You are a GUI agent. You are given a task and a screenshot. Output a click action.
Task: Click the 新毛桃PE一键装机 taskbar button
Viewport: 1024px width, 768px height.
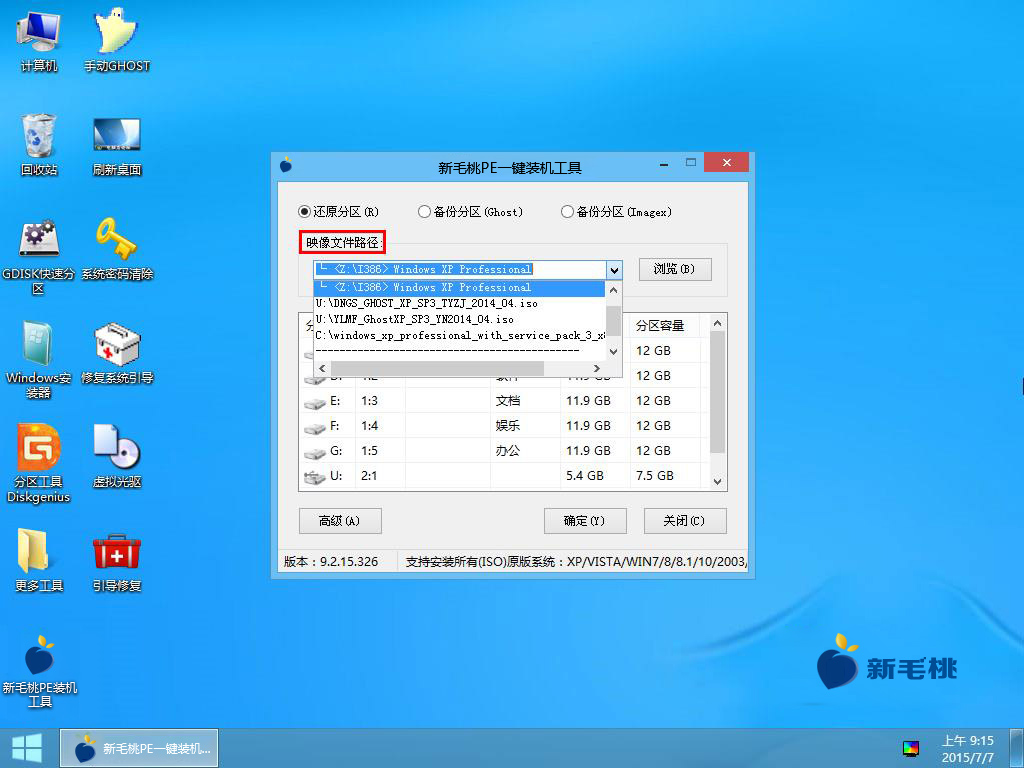coord(139,748)
